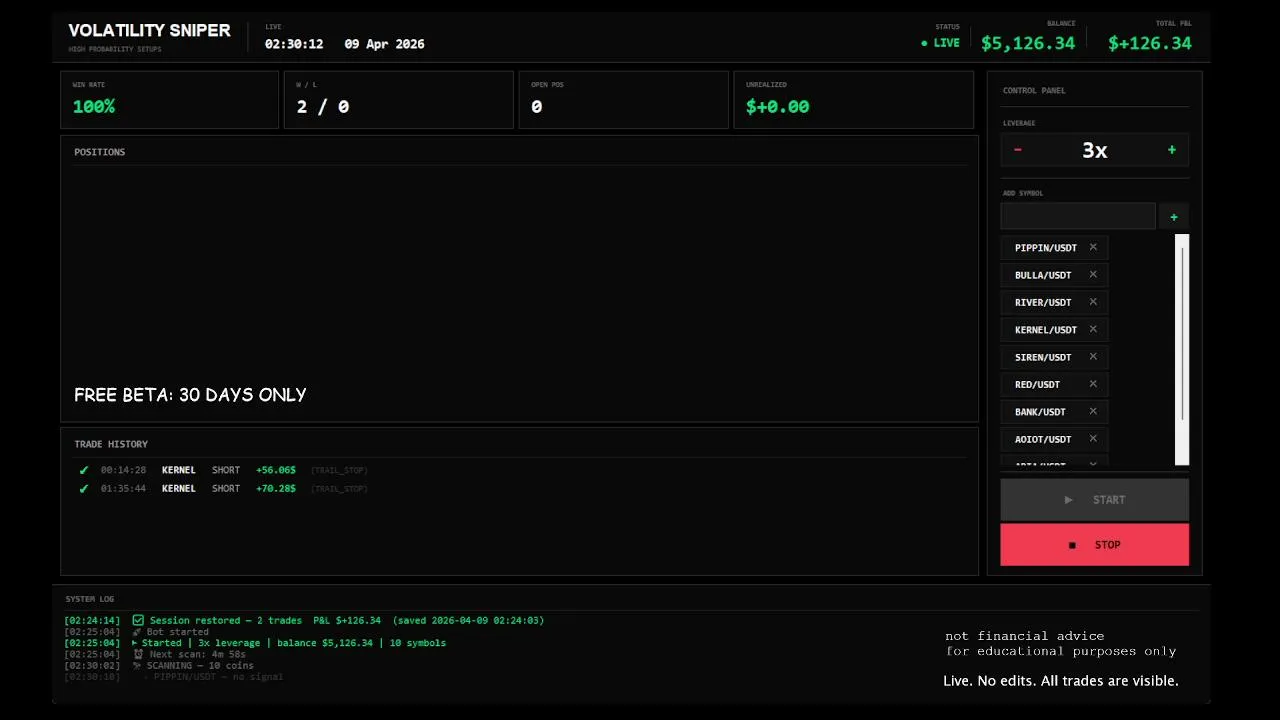Click the 100% win rate value
Screen dimensions: 1280x720
click(94, 106)
